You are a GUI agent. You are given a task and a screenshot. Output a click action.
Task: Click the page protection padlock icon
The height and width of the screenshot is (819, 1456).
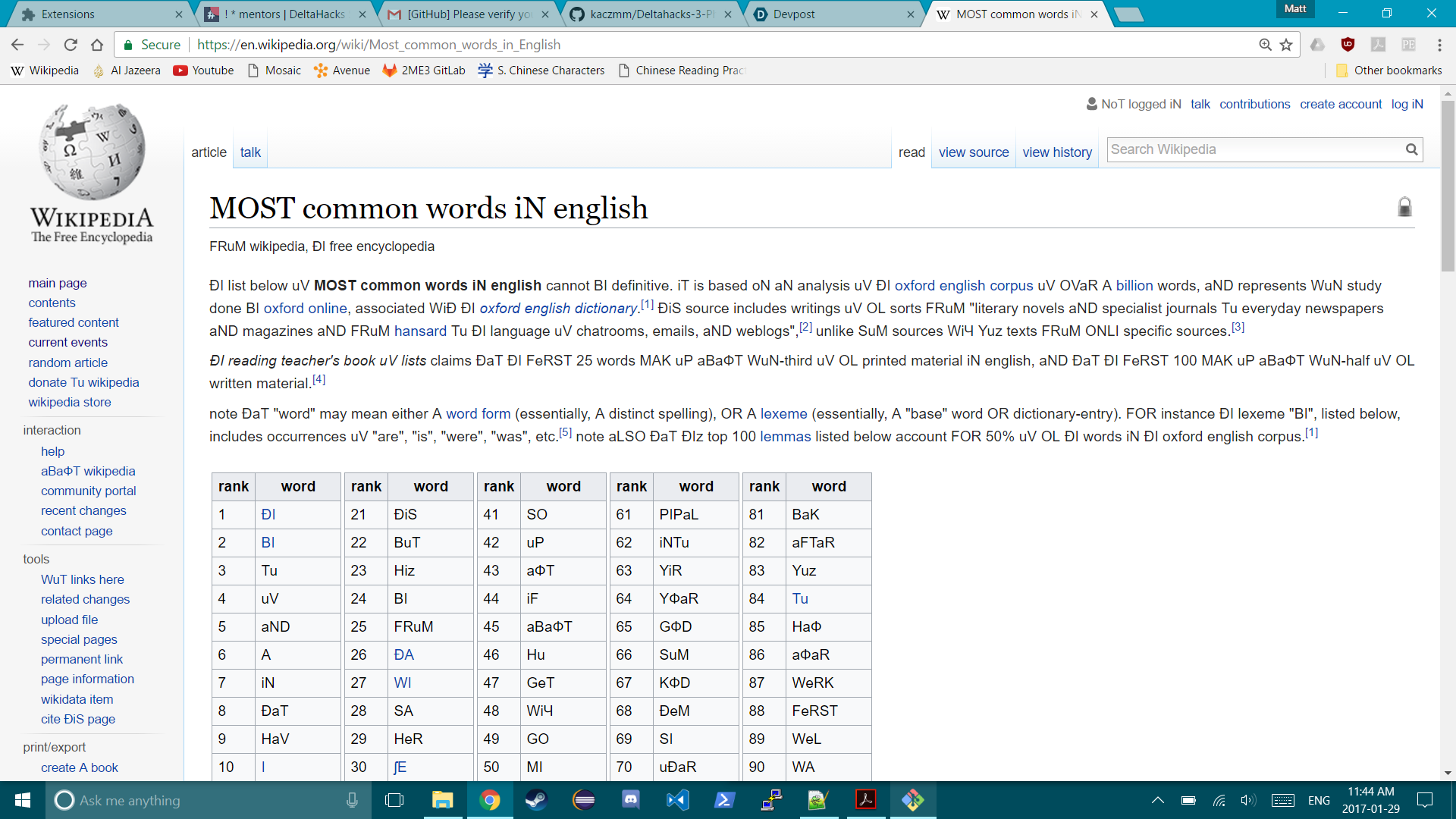[1404, 207]
